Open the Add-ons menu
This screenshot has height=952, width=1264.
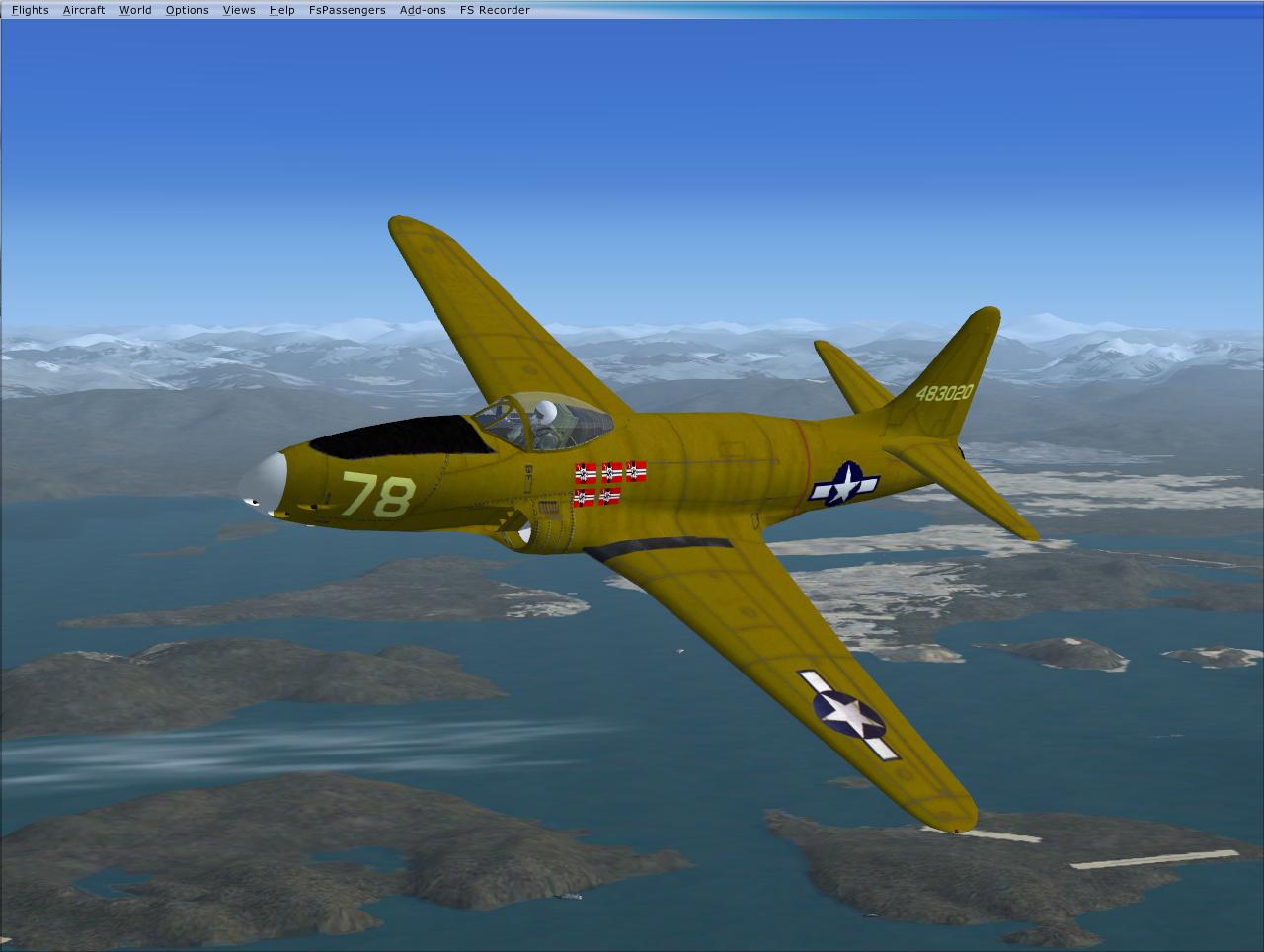click(423, 10)
